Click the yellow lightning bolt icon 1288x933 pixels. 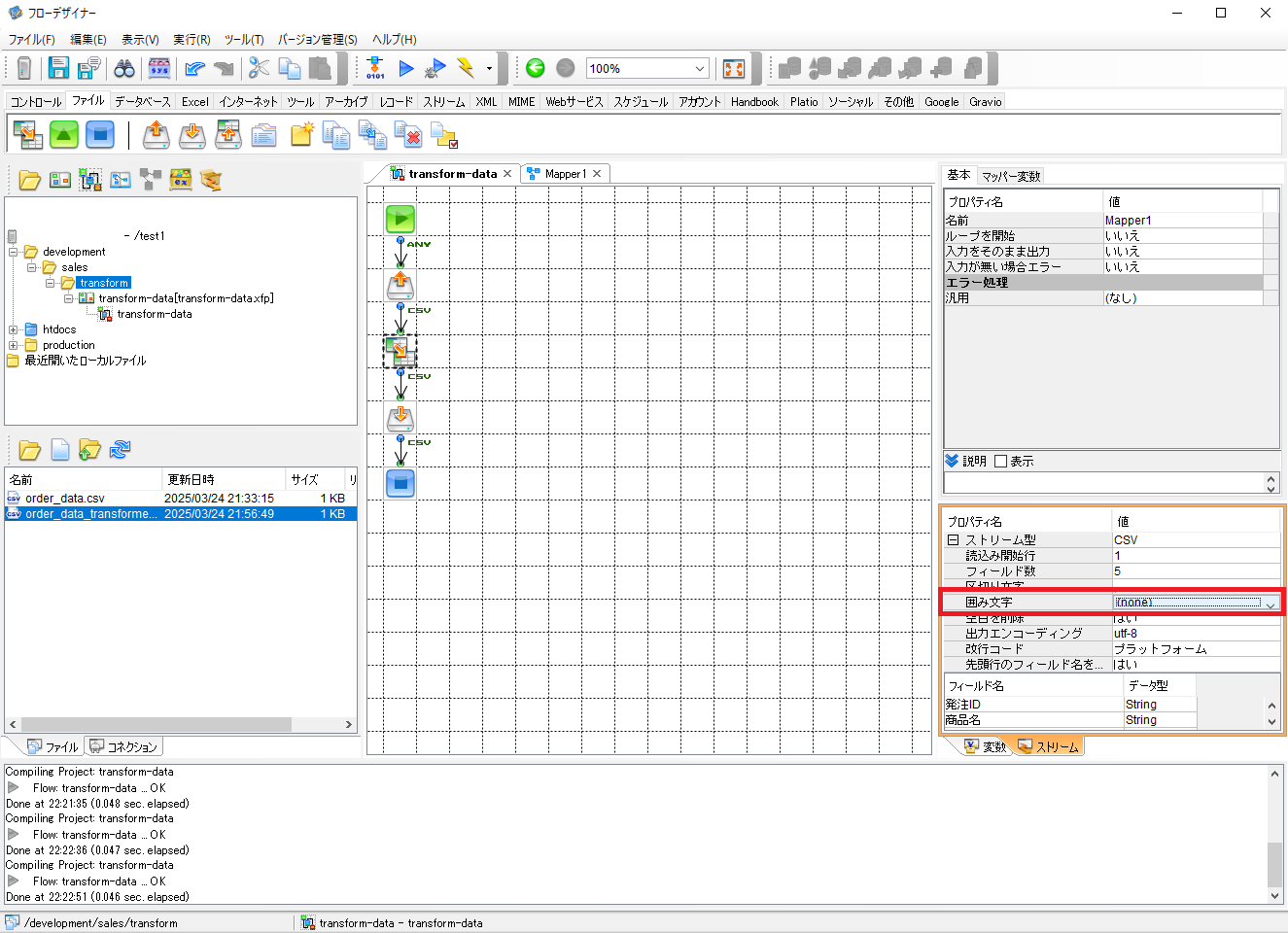pos(467,68)
